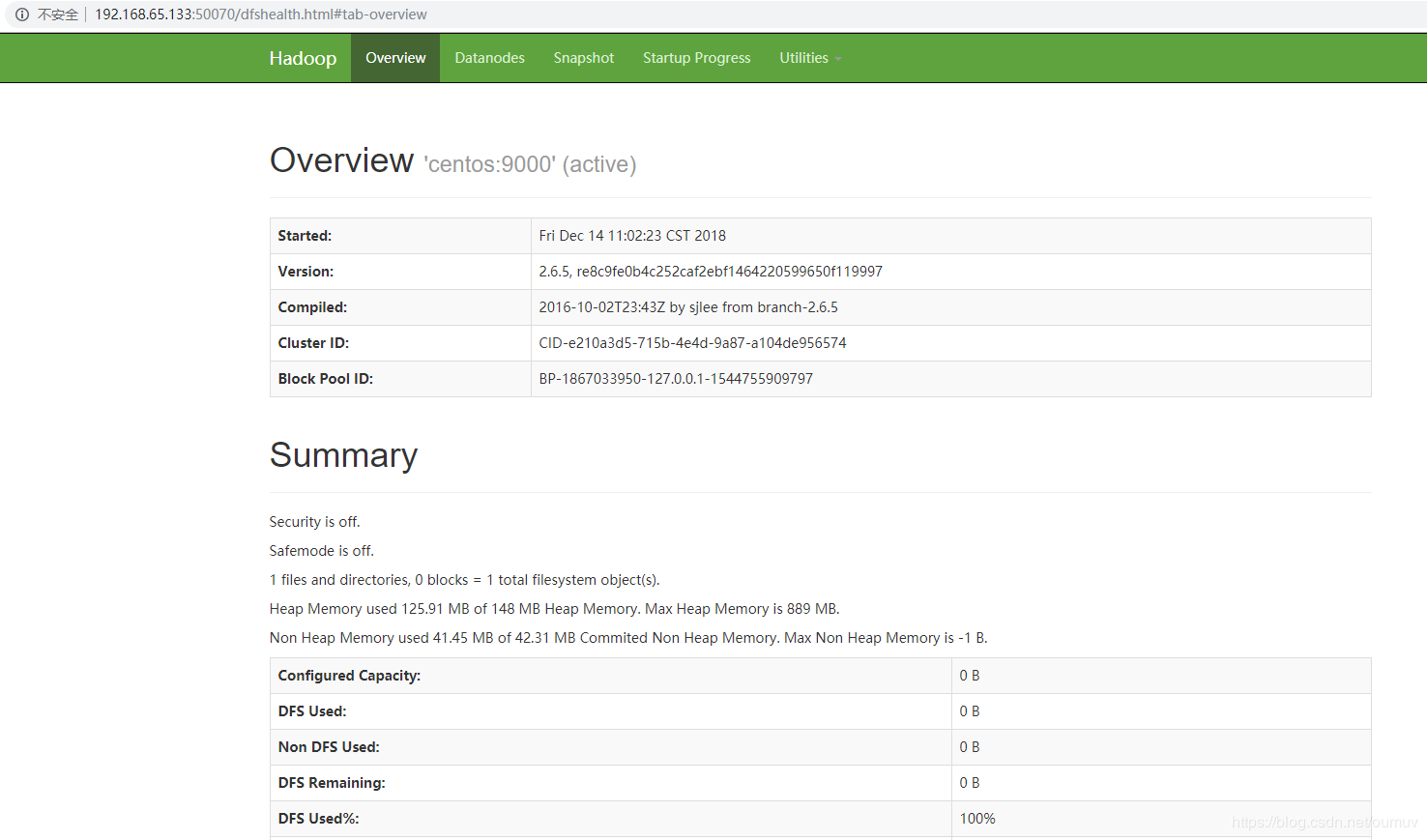Open the Datanodes tab
This screenshot has width=1427, height=840.
click(490, 58)
